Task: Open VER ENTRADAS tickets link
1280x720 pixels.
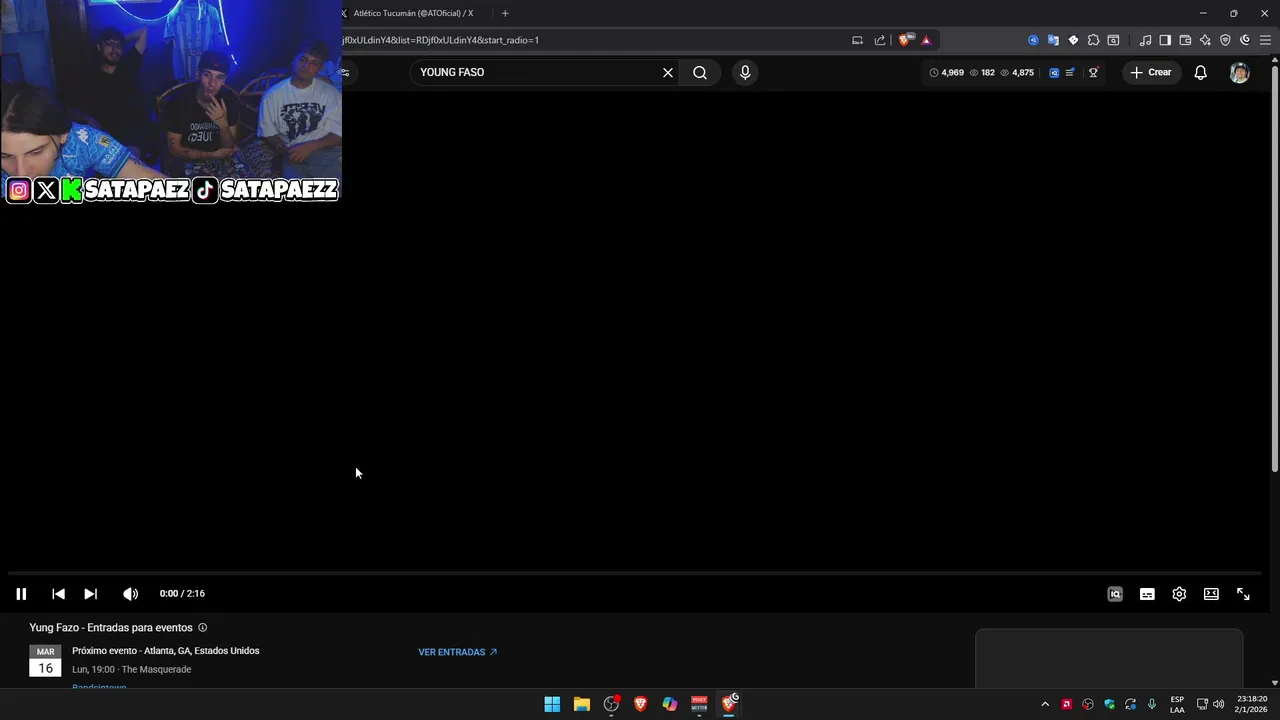Action: [x=457, y=652]
